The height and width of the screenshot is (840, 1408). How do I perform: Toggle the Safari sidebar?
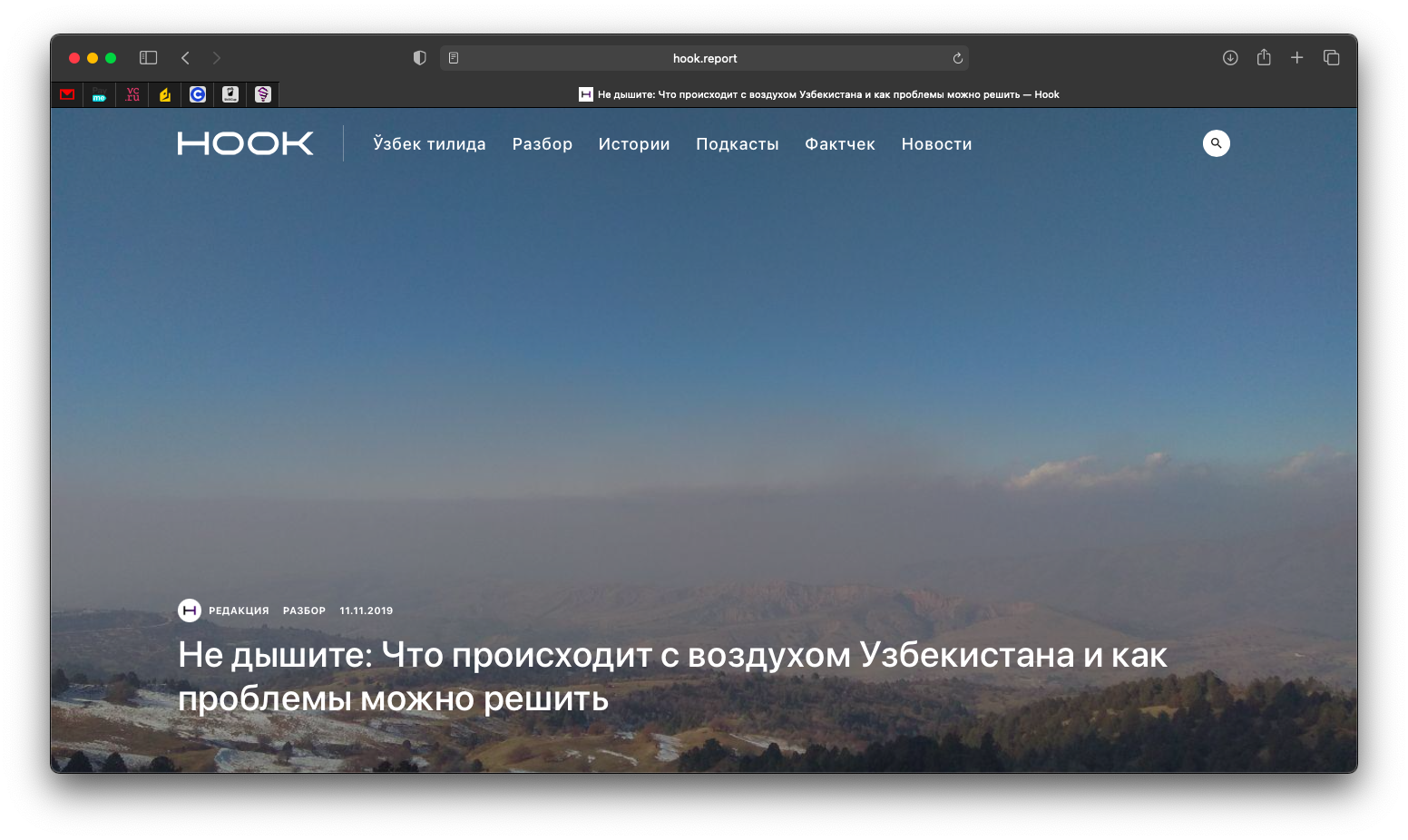(x=148, y=58)
